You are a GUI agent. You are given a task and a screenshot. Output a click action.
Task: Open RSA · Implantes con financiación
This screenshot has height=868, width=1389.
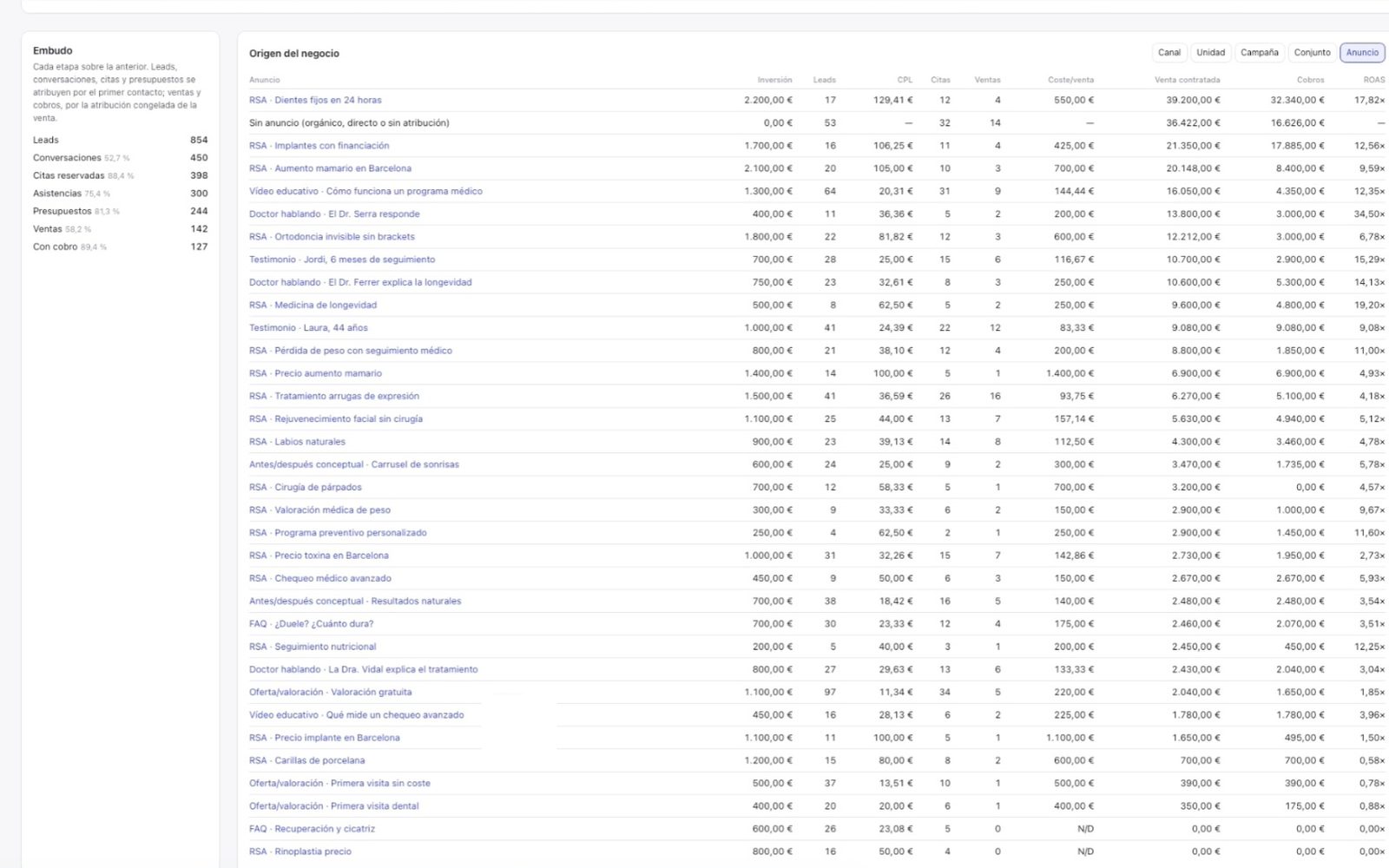coord(319,146)
